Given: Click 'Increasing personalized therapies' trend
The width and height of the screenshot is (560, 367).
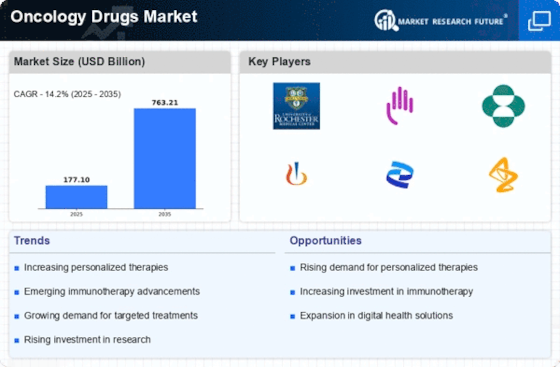Looking at the screenshot, I should pos(96,267).
